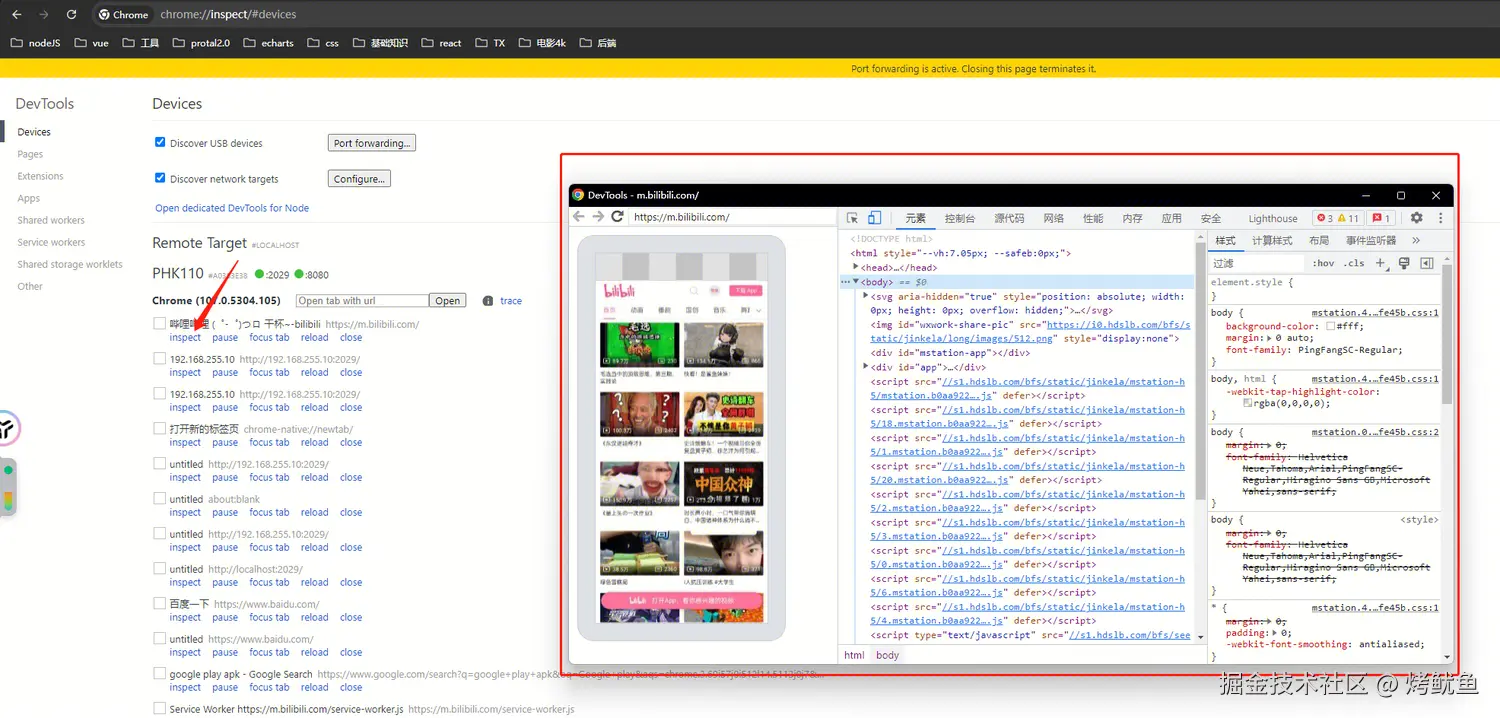Image resolution: width=1500 pixels, height=718 pixels.
Task: Click the DevTools screencast back arrow
Action: coord(578,217)
